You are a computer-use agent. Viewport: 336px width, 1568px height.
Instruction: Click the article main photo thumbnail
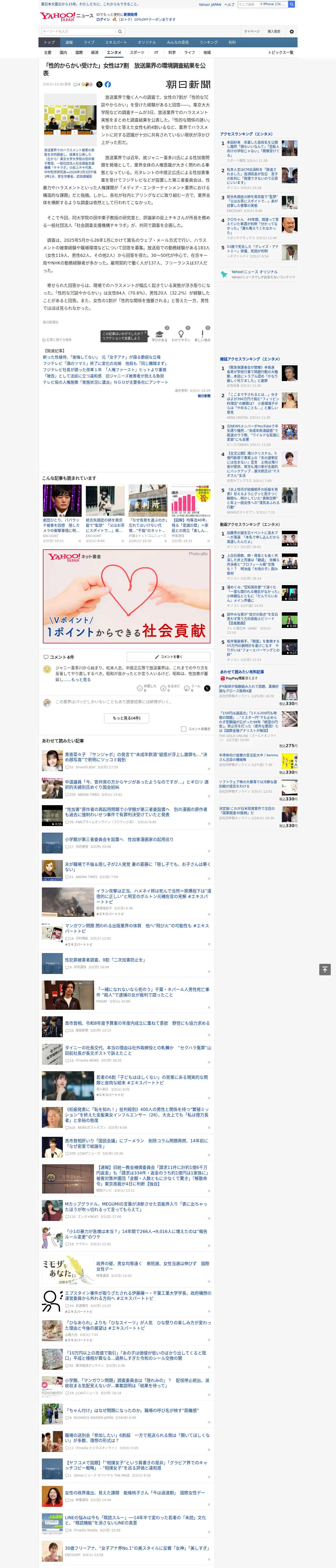[x=70, y=119]
